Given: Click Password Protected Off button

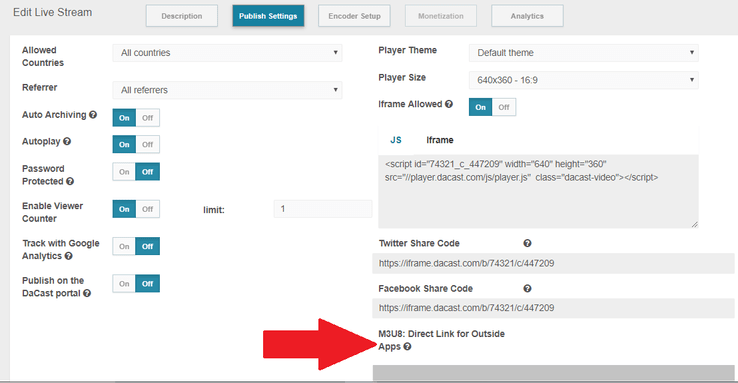Looking at the screenshot, I should (x=148, y=172).
